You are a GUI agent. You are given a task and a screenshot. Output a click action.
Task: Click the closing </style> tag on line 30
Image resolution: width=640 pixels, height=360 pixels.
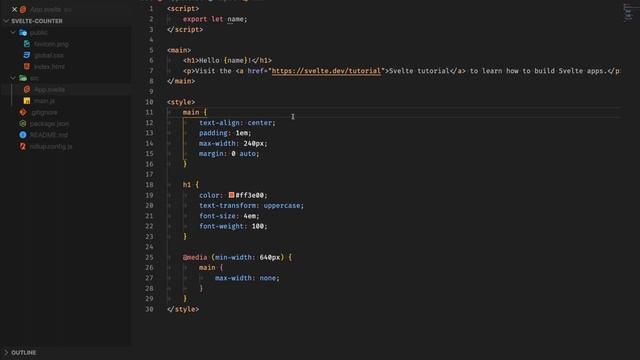point(183,309)
